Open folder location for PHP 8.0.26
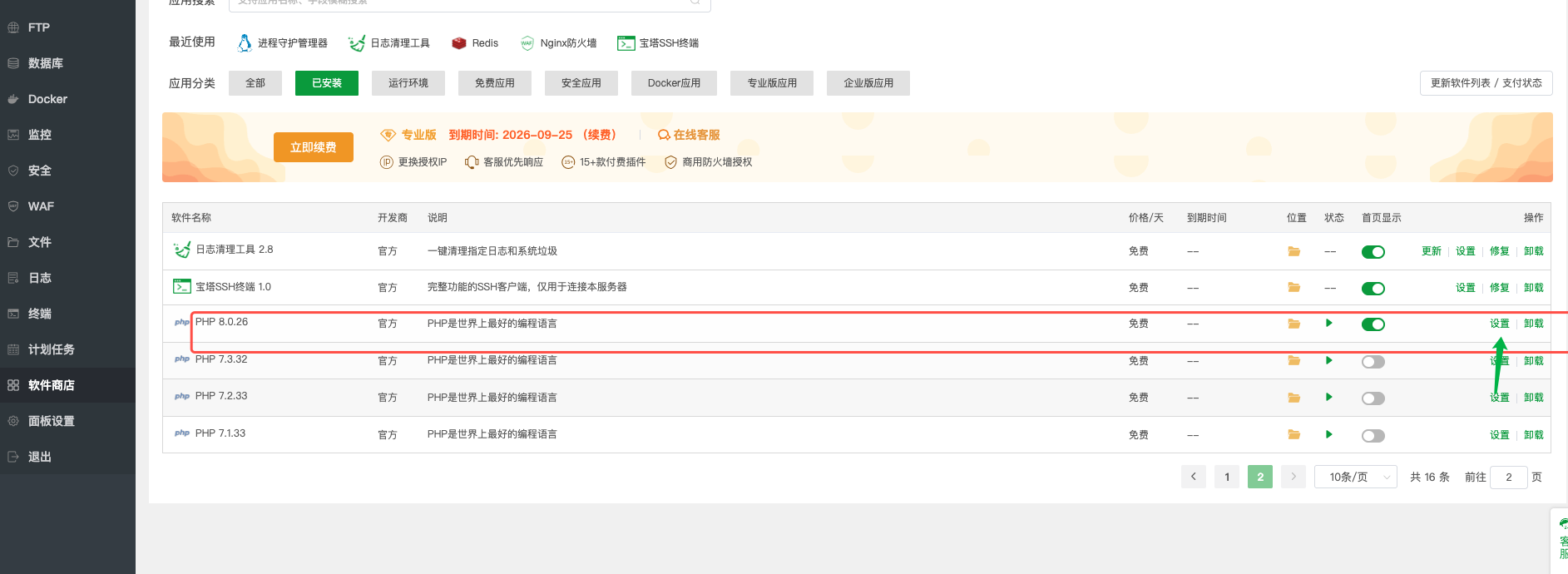This screenshot has width=1568, height=574. click(1294, 324)
